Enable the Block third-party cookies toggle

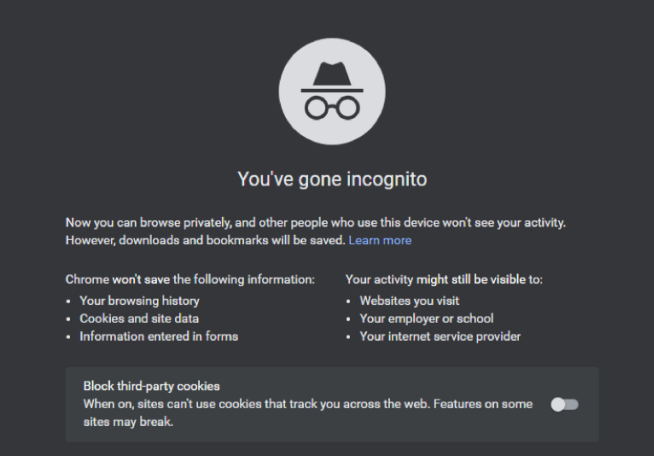pos(564,404)
